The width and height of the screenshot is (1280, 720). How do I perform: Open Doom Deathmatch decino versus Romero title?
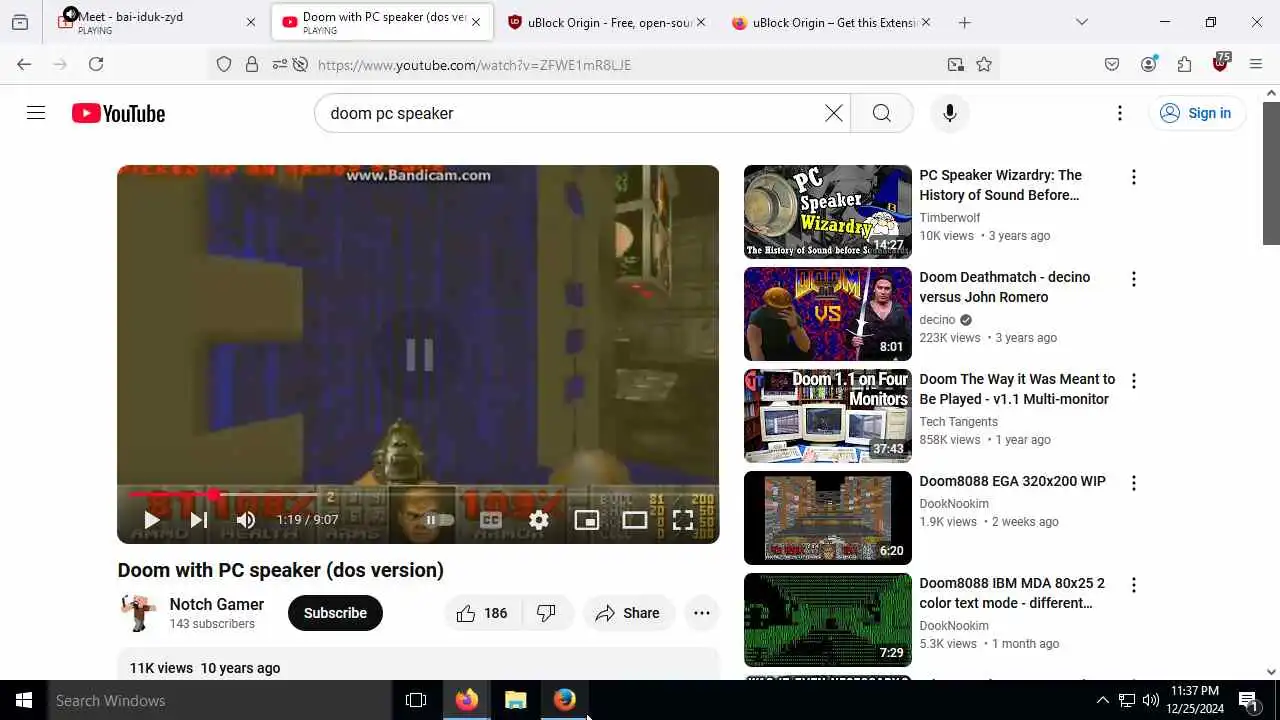click(1005, 287)
